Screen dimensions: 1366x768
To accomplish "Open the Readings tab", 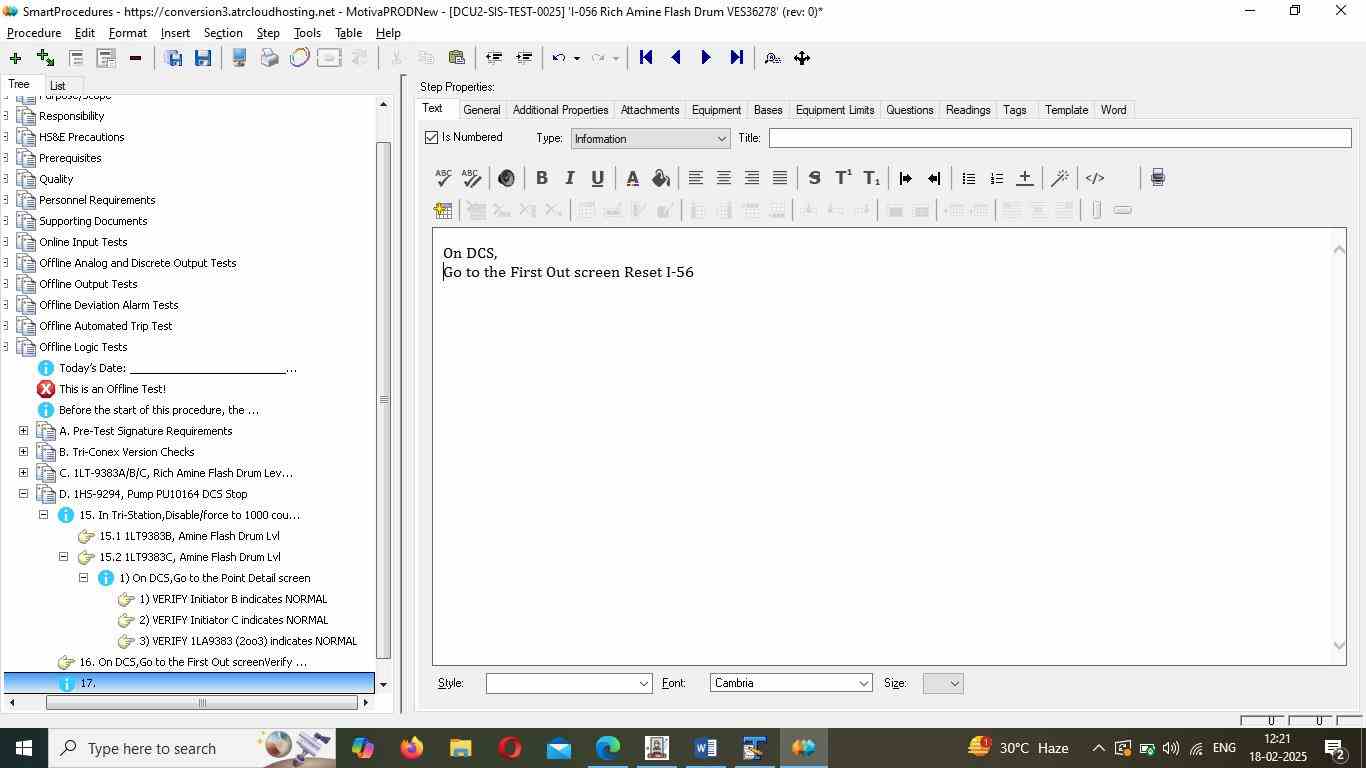I will [x=968, y=110].
